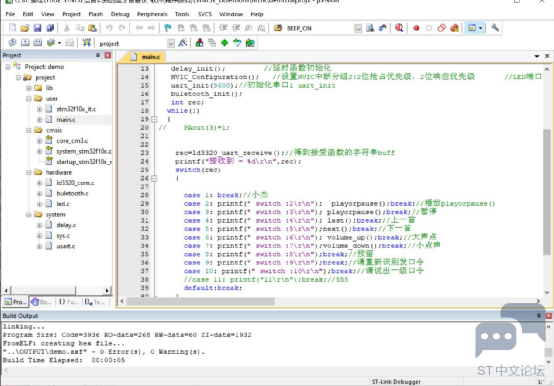Click the editor vertical scrollbar thumb
Viewport: 554px width, 386px height.
[x=547, y=191]
